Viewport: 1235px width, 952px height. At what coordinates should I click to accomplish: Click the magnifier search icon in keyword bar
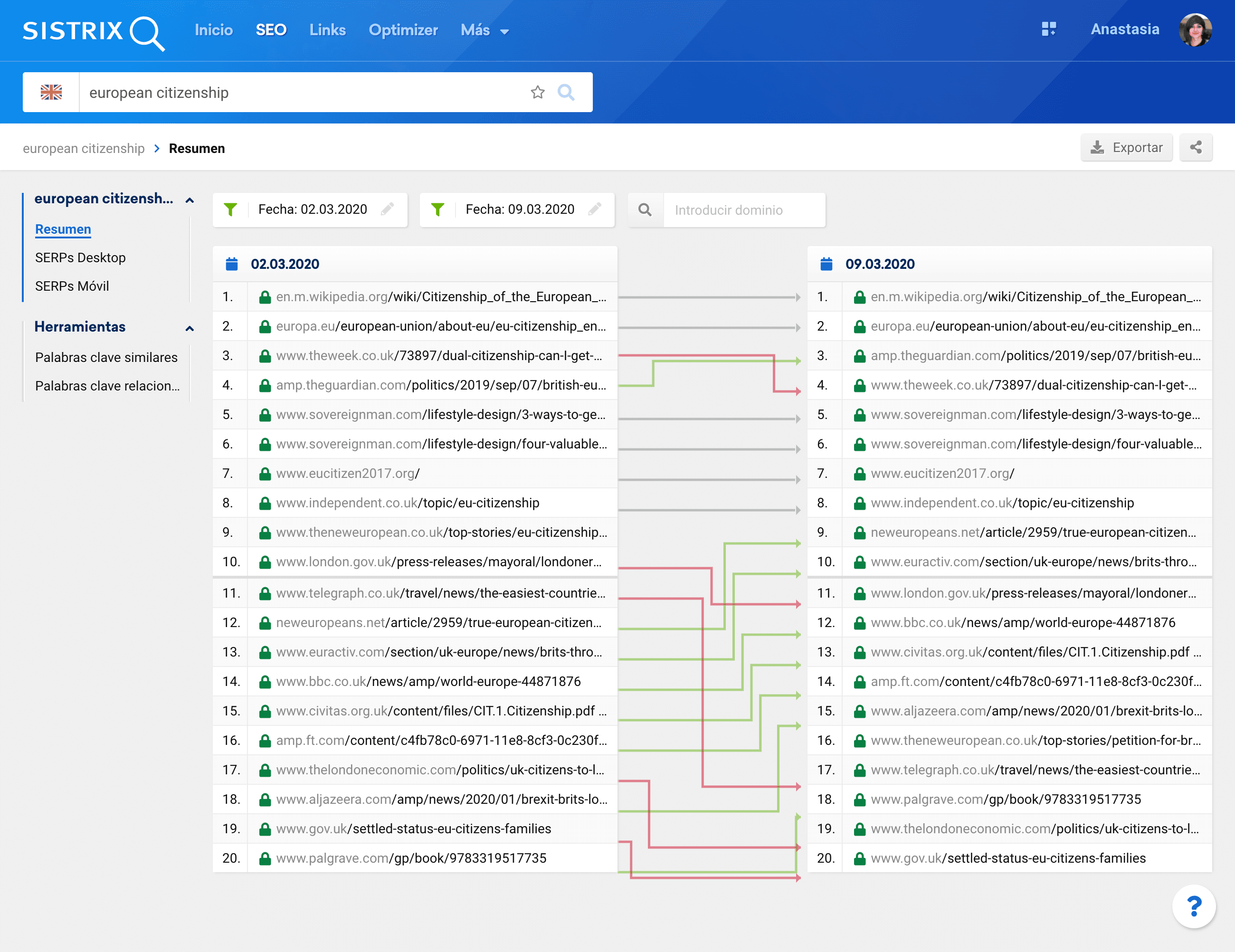pyautogui.click(x=566, y=92)
